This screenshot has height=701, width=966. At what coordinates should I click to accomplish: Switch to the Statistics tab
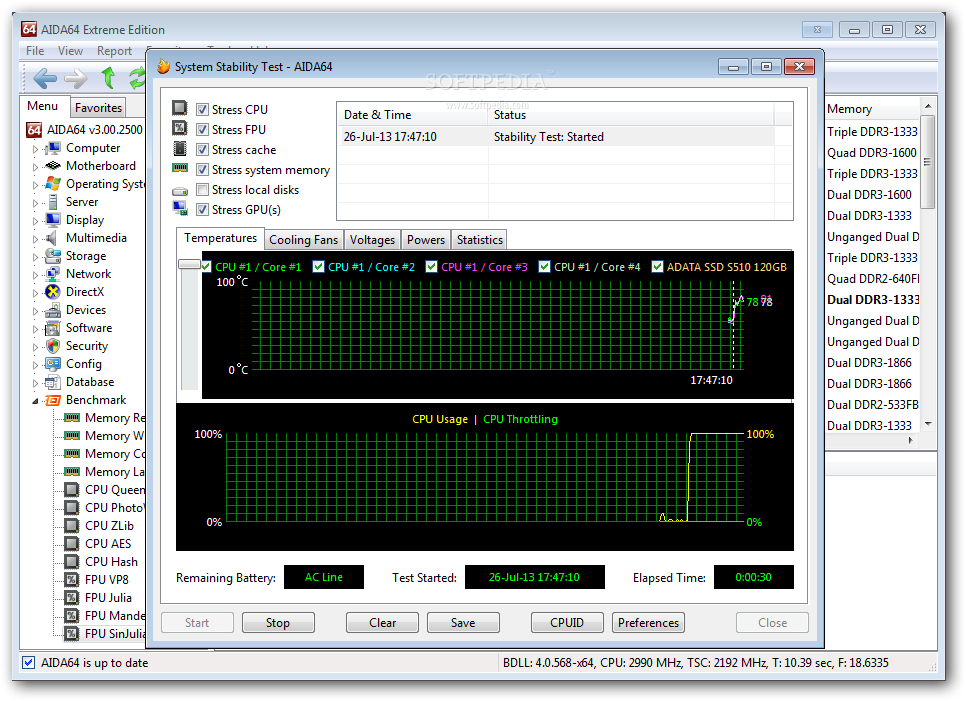(479, 240)
